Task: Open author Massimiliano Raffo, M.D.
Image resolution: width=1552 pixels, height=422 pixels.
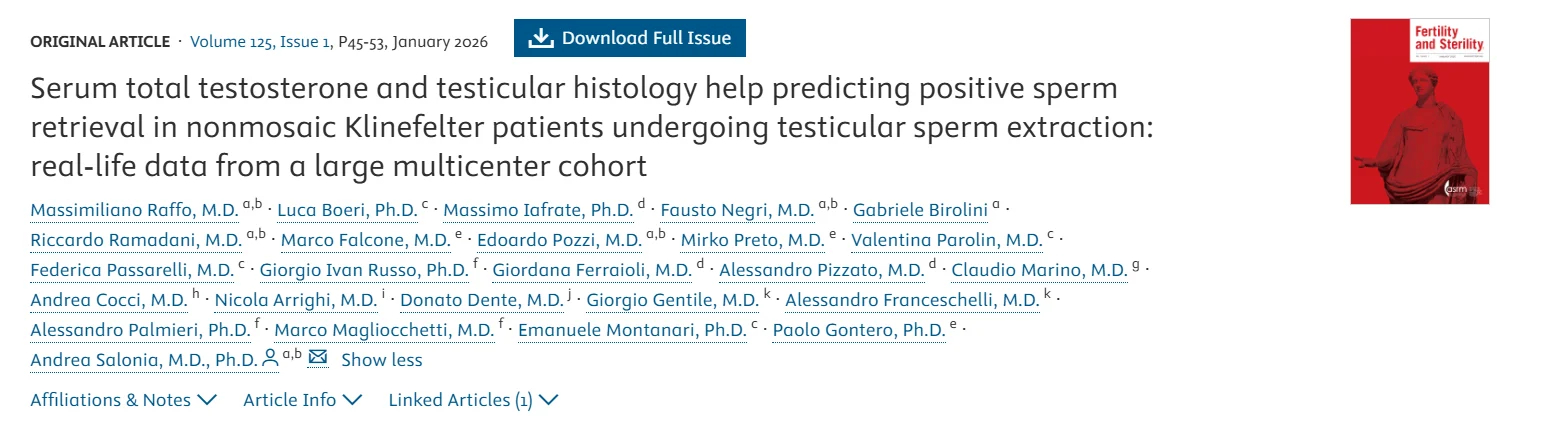Action: (134, 210)
